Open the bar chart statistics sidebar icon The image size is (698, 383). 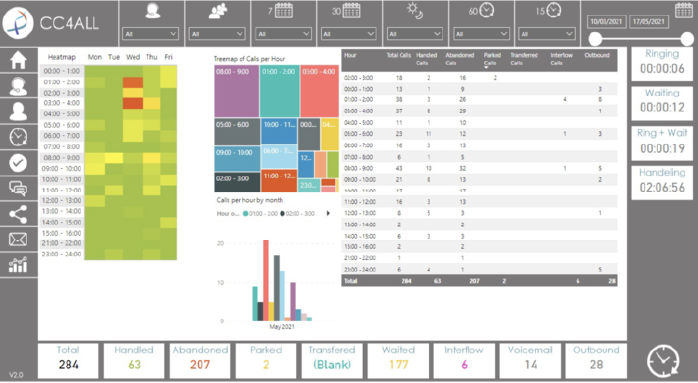coord(18,265)
